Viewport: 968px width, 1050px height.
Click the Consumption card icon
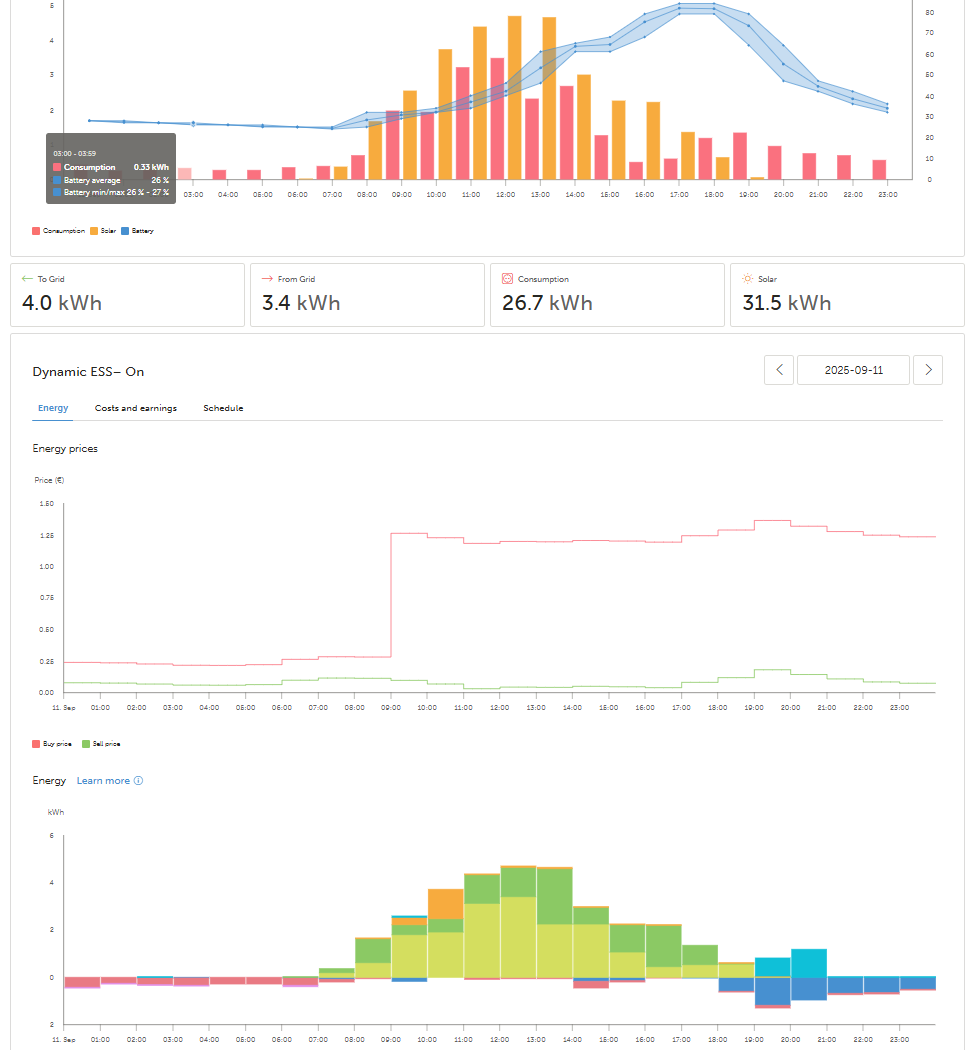coord(507,279)
